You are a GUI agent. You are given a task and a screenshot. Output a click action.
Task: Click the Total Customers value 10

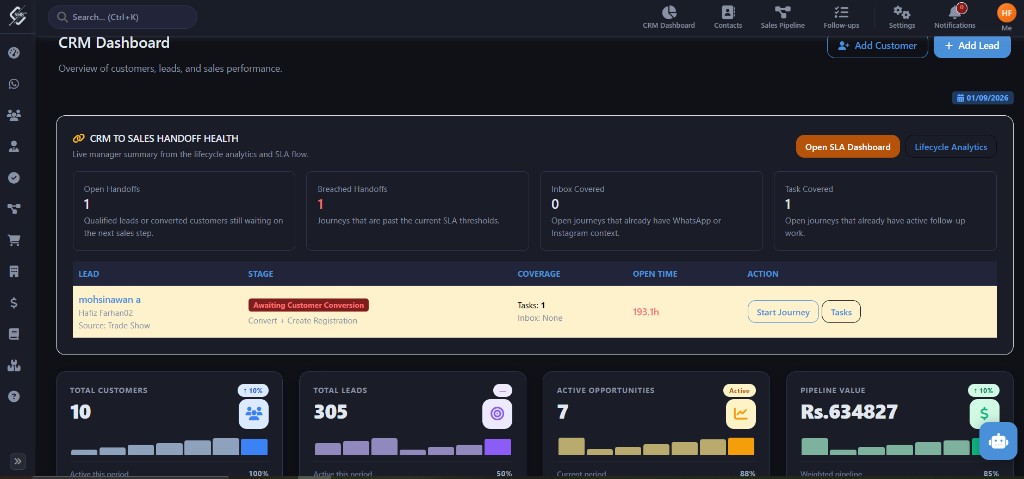[x=81, y=412]
